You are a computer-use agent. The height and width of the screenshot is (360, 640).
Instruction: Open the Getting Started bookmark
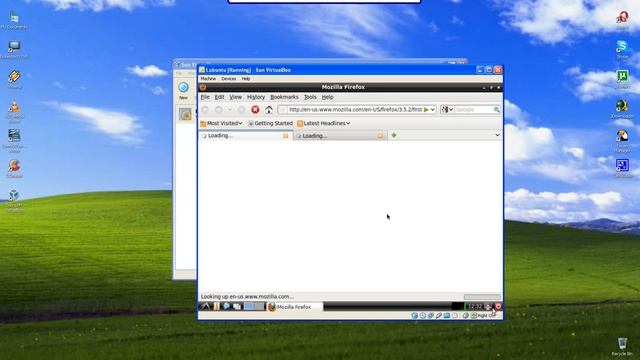271,123
